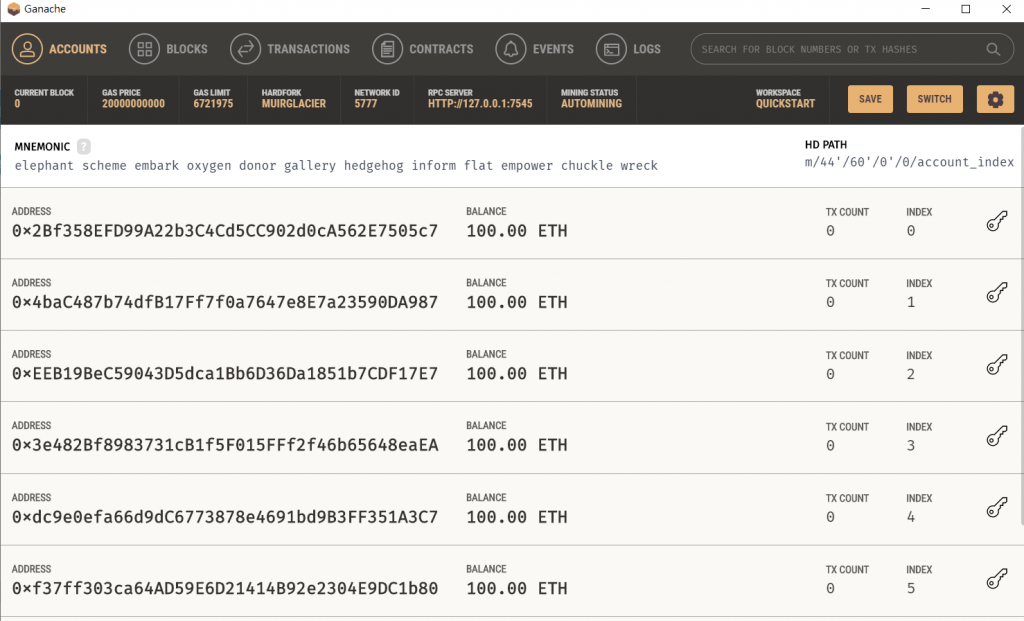The image size is (1024, 621).
Task: Select address 0xdc9e0efa66d9dC6773878e4691bd9B3FF351A3C7
Action: point(225,517)
